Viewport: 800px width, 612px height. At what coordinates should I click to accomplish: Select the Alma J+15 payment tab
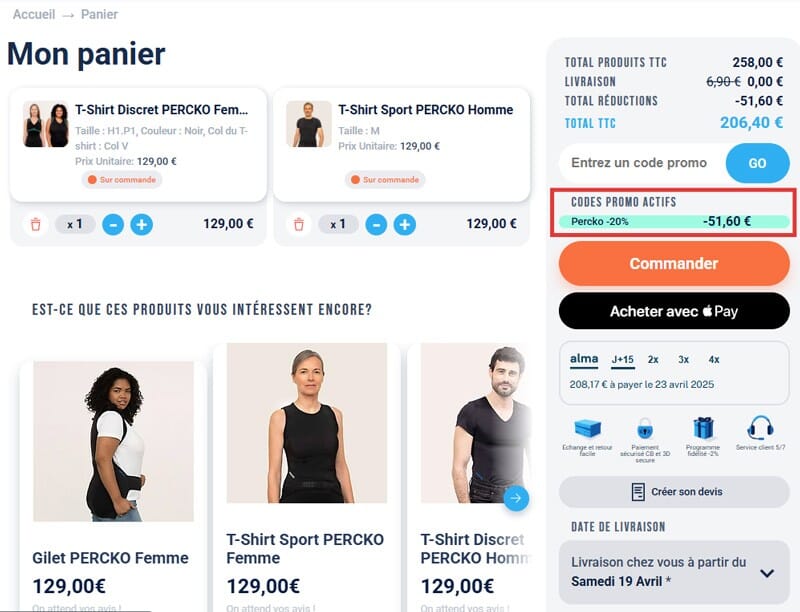[623, 360]
